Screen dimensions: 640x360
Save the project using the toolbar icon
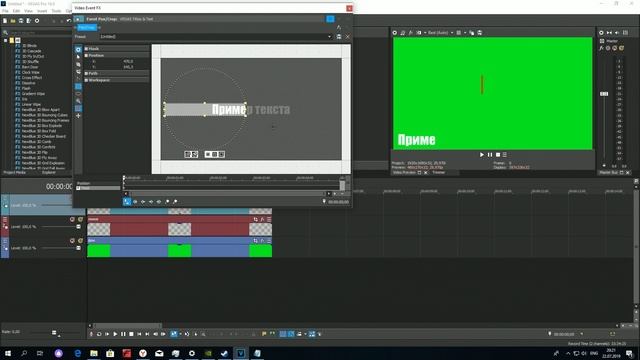coord(21,21)
